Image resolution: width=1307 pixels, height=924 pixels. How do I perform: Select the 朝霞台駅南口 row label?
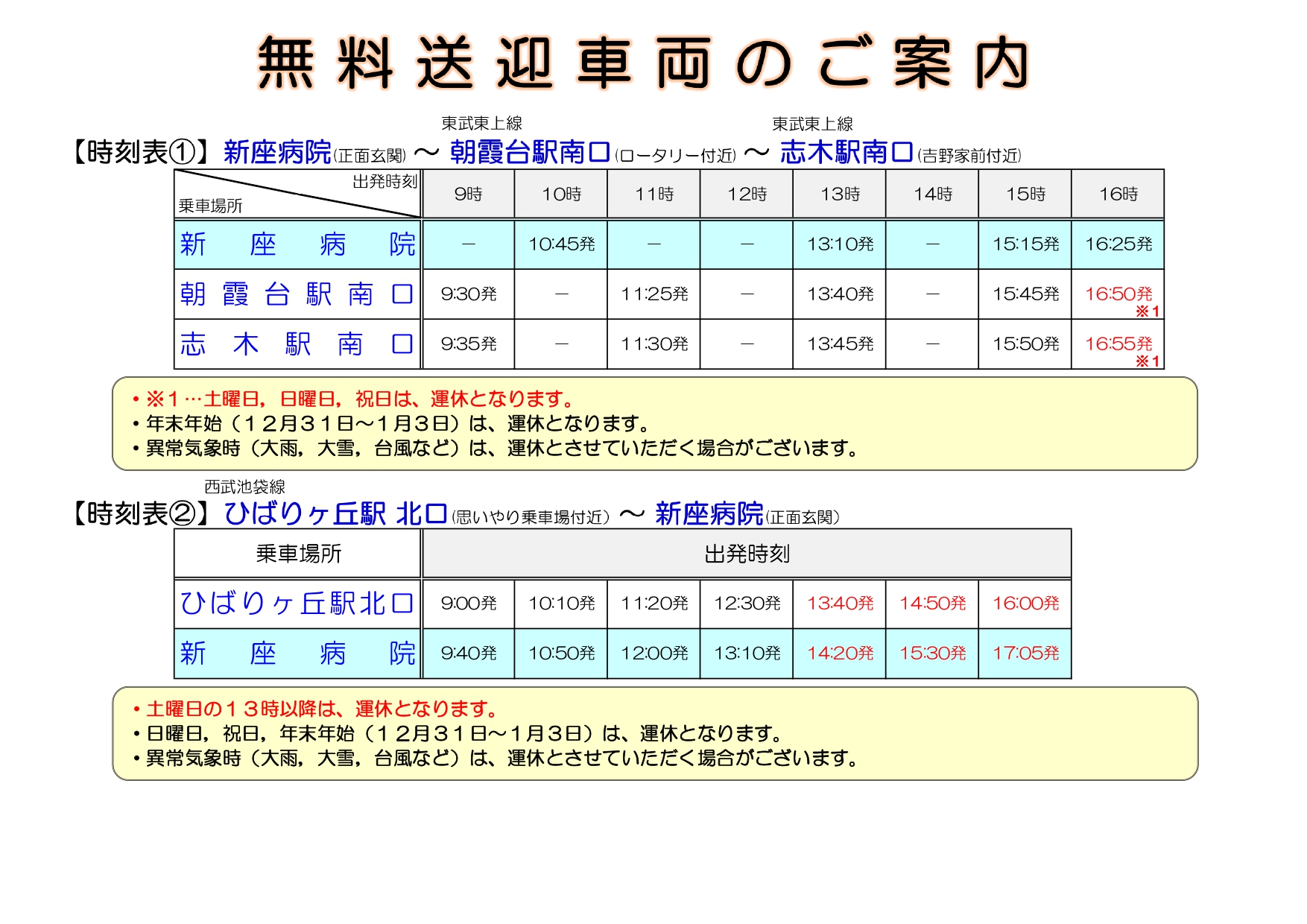[297, 294]
